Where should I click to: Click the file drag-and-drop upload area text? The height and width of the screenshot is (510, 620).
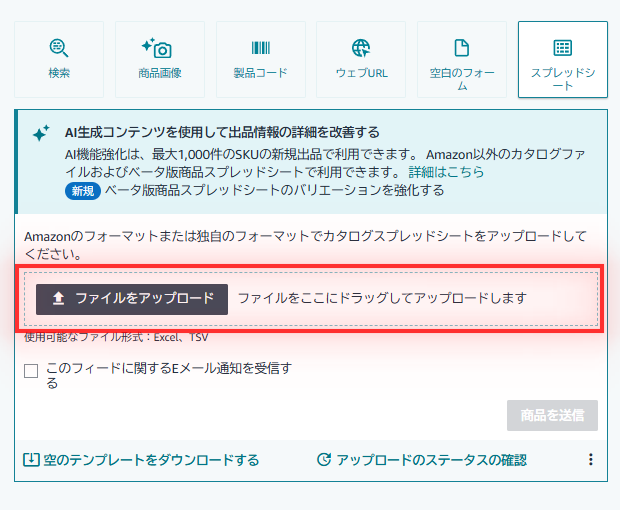pos(382,298)
